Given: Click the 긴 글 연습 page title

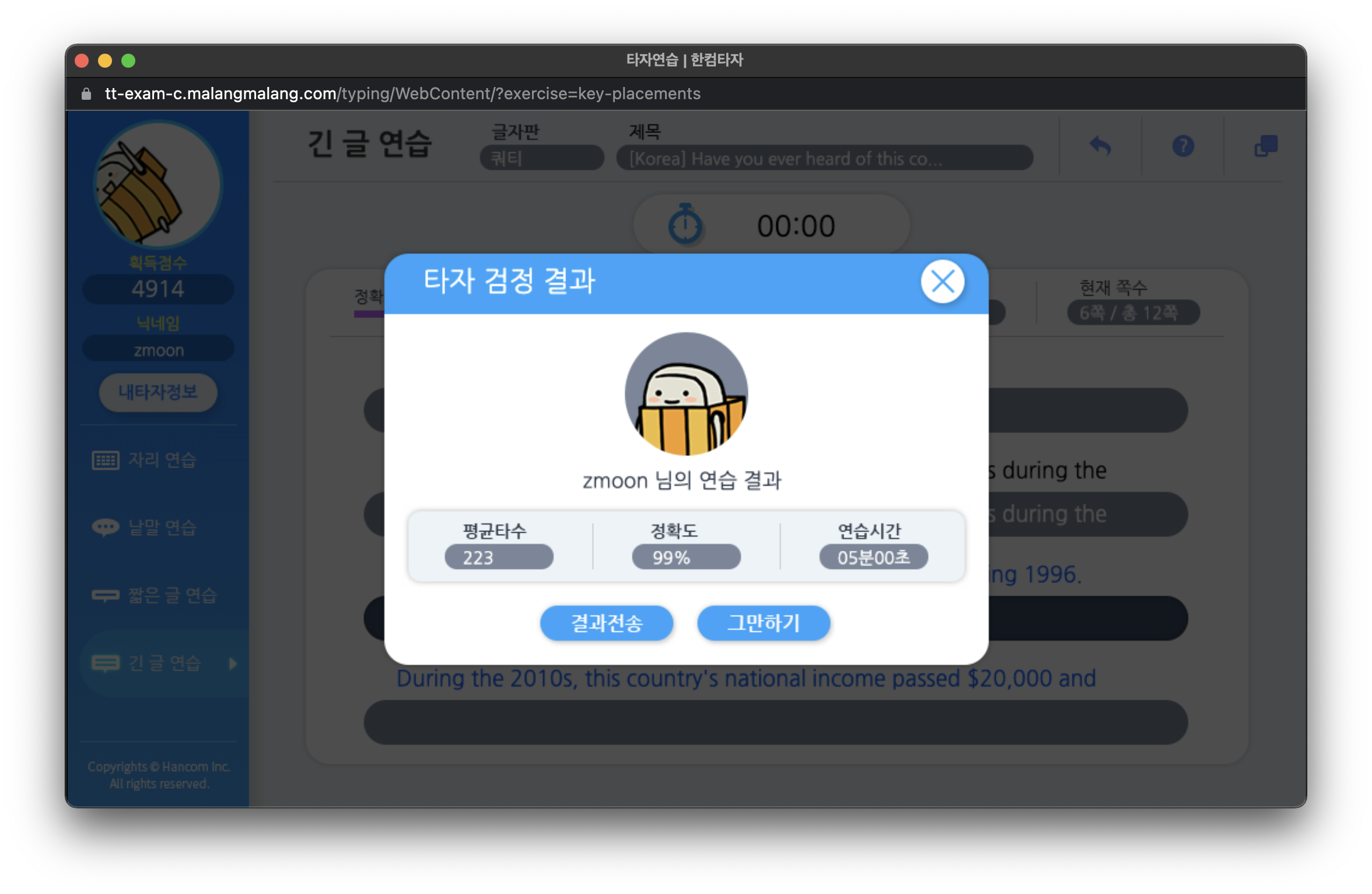Looking at the screenshot, I should coord(370,144).
